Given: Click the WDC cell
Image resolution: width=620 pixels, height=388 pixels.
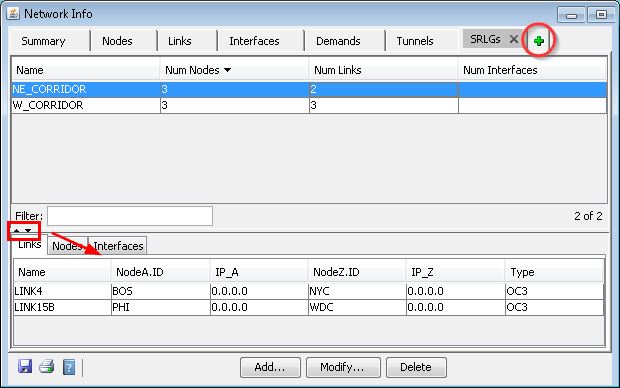Looking at the screenshot, I should [357, 307].
